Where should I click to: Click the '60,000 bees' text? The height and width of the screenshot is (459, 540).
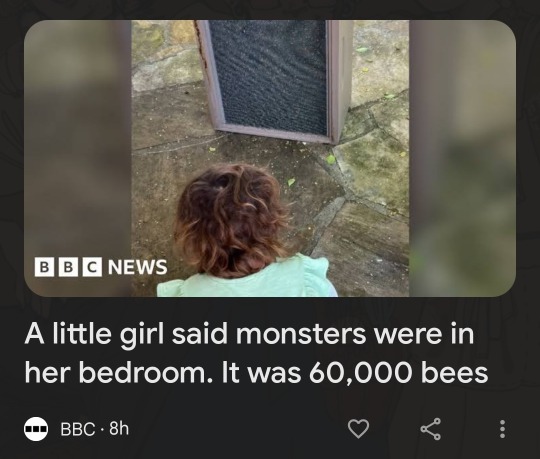pos(398,373)
